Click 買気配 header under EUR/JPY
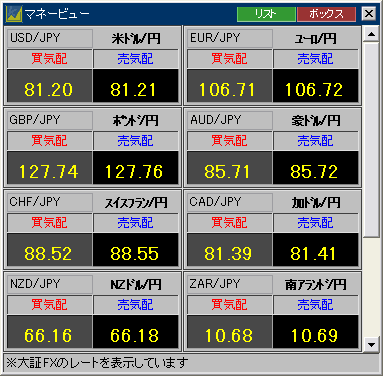Screen dimensions: 383x376 [230, 59]
